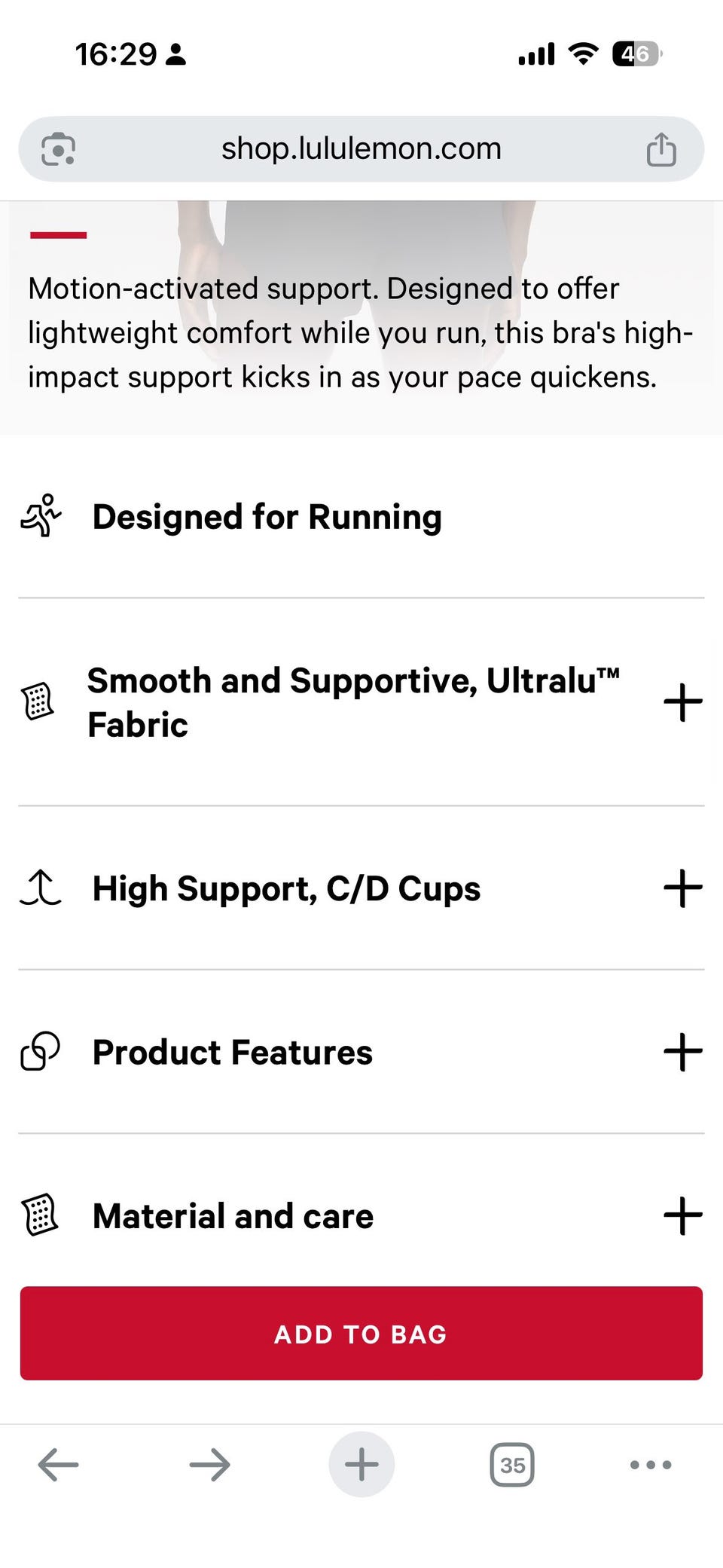Image resolution: width=723 pixels, height=1568 pixels.
Task: Select the Designed for Running heading
Action: 267,517
